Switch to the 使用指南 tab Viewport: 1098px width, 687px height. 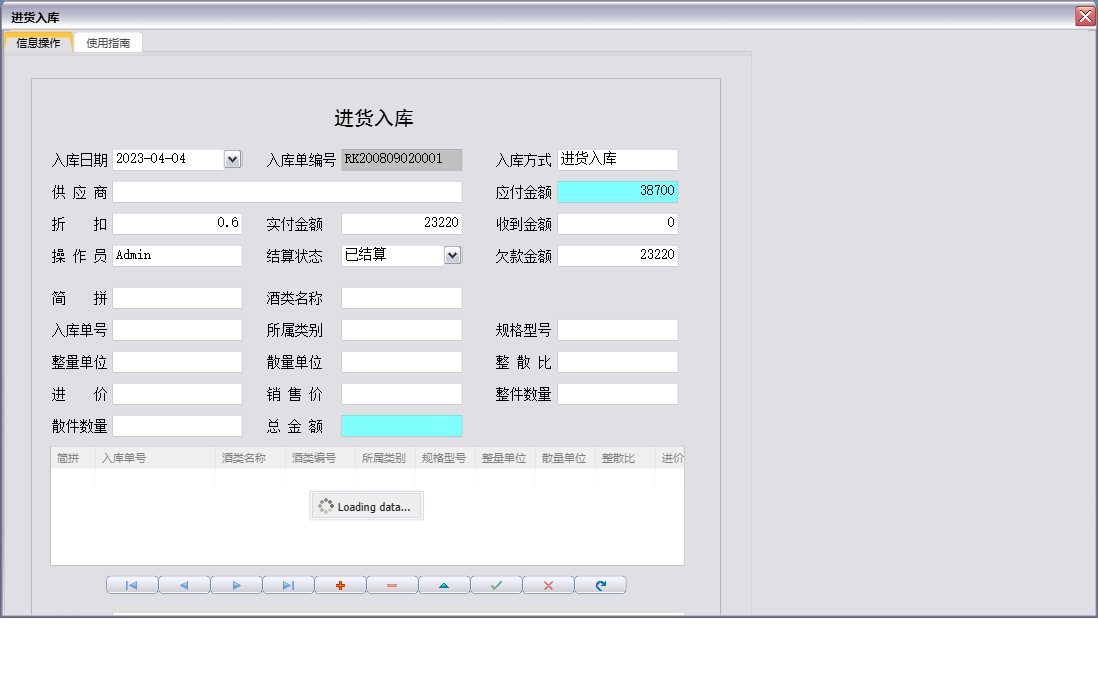coord(107,42)
